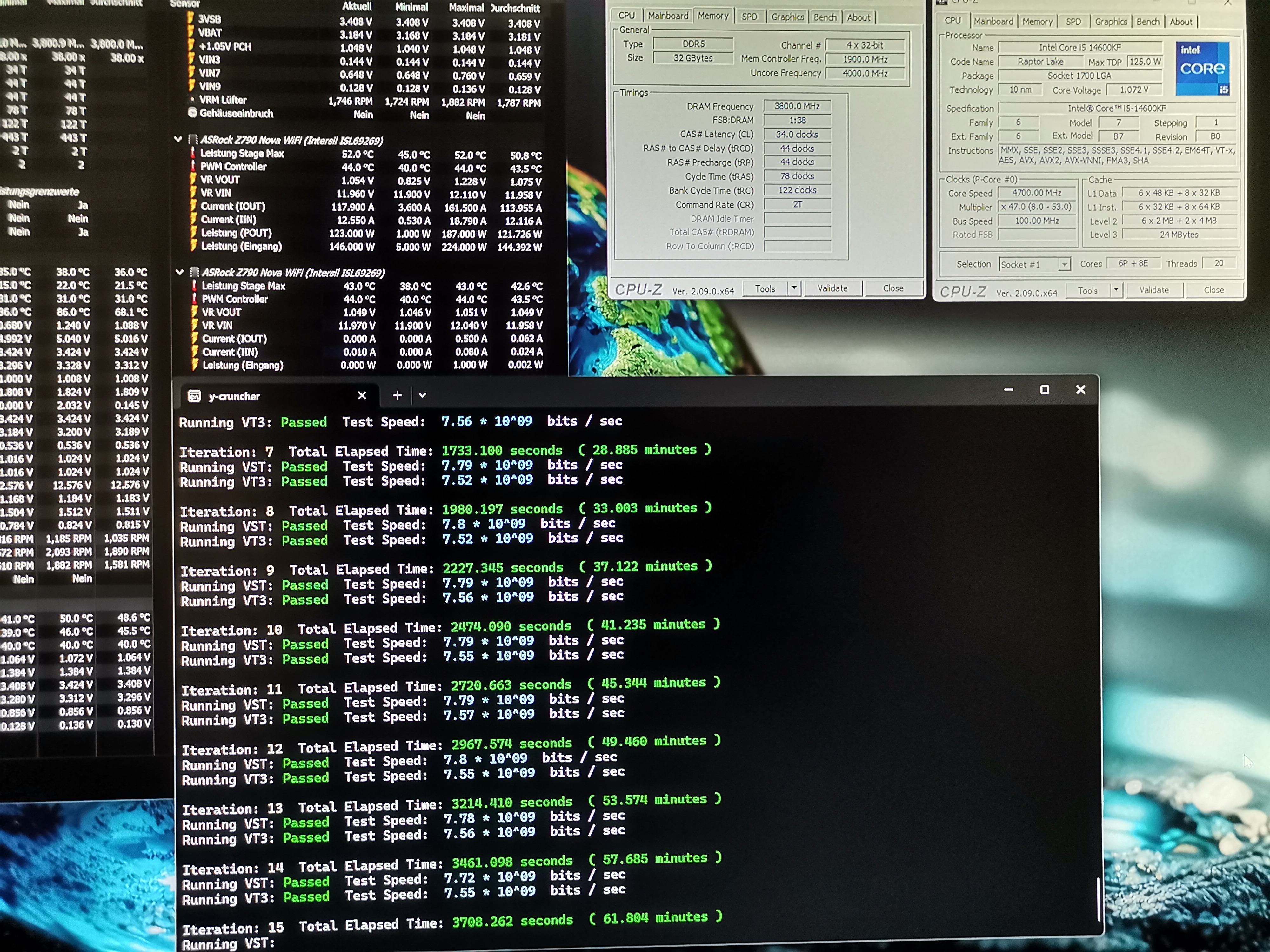The image size is (1270, 952).
Task: Click the thermometer icon of Leistung Stage Max 52.0 °C
Action: pos(193,153)
